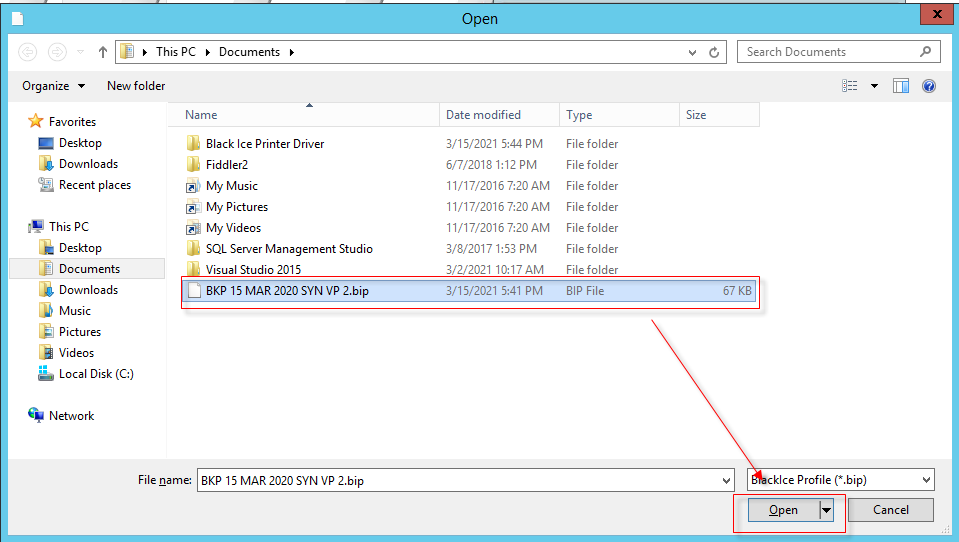Select the Visual Studio 2015 folder
This screenshot has width=959, height=542.
click(253, 270)
